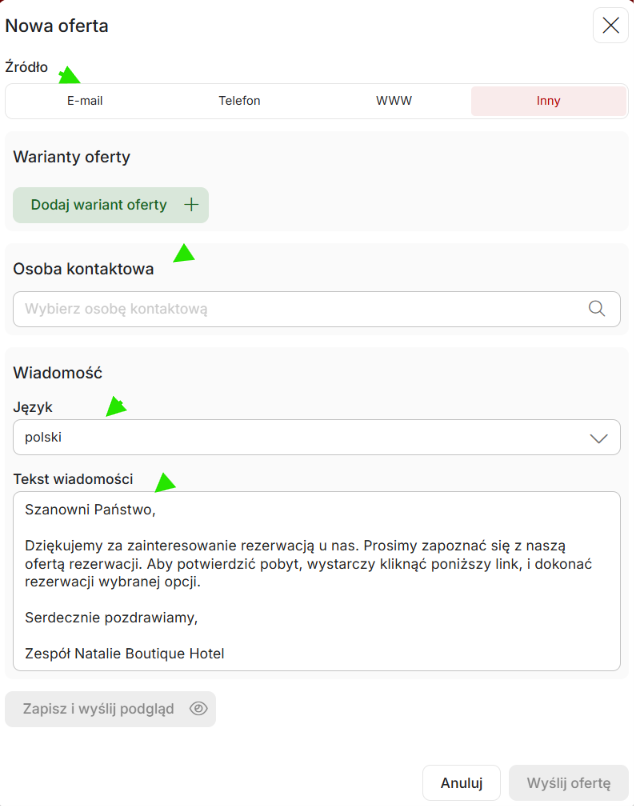This screenshot has height=806, width=634.
Task: Click the plus icon in Dodaj wariant oferty
Action: [x=191, y=205]
